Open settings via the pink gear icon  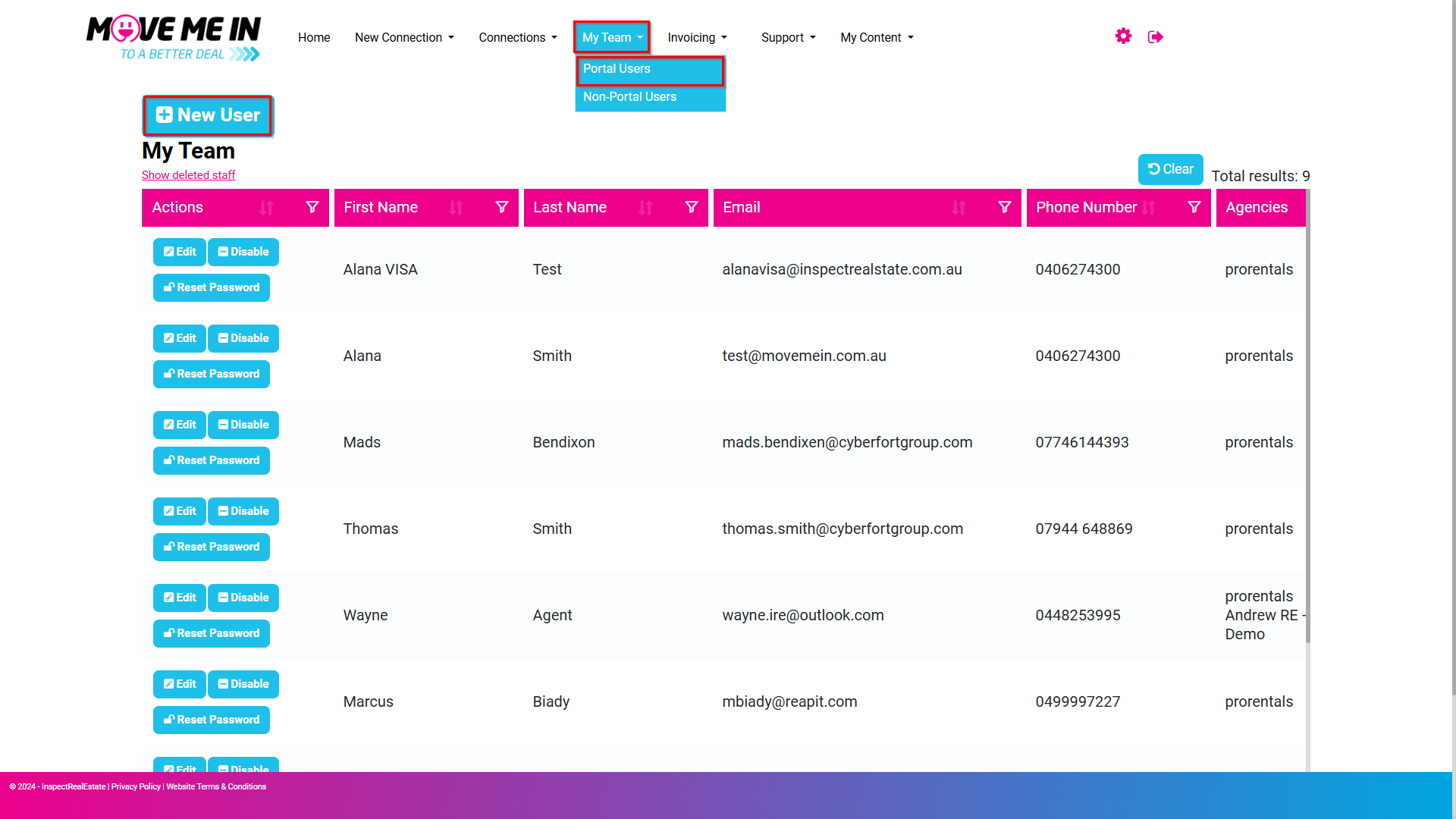click(1123, 36)
